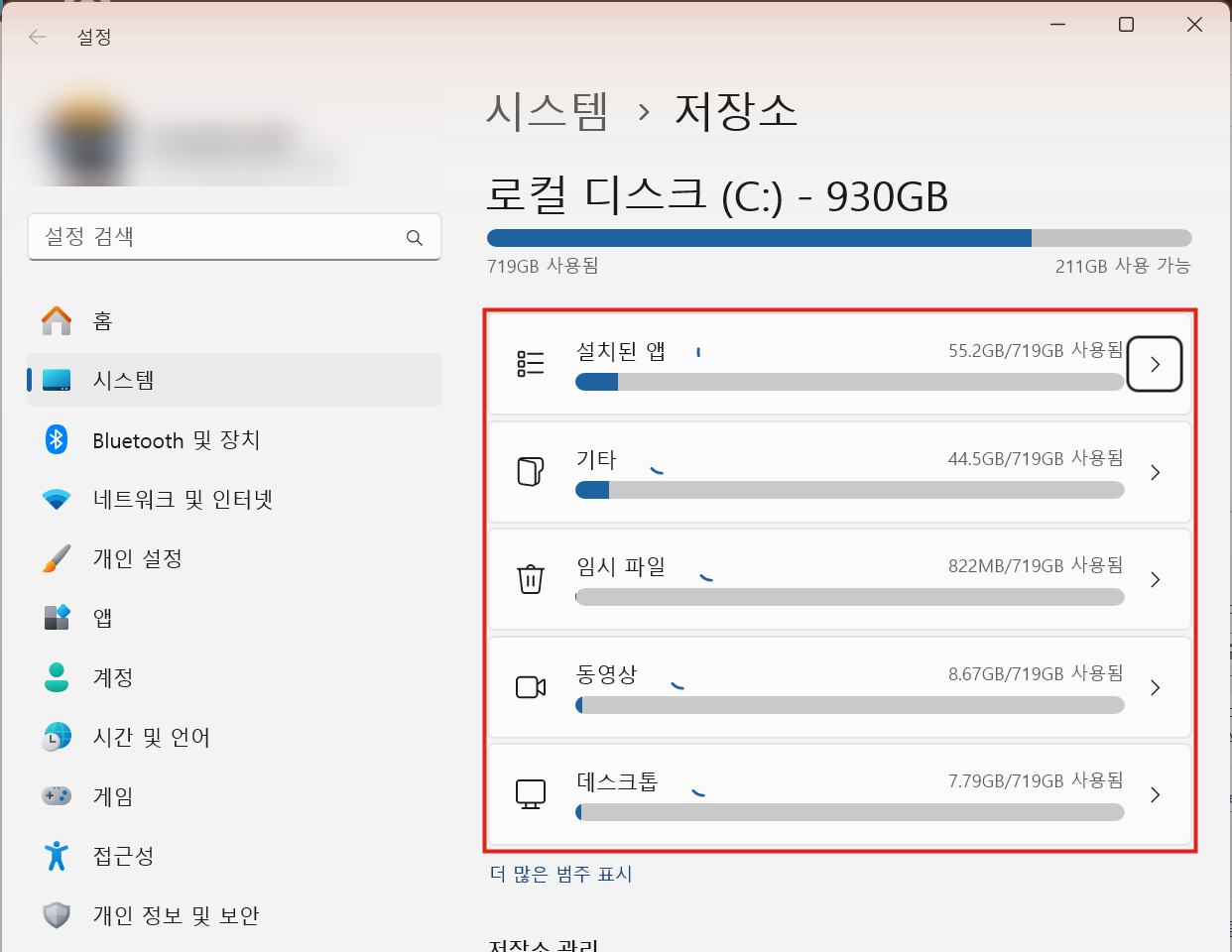1232x952 pixels.
Task: Open 네트워크 및 인터넷 settings
Action: point(234,499)
